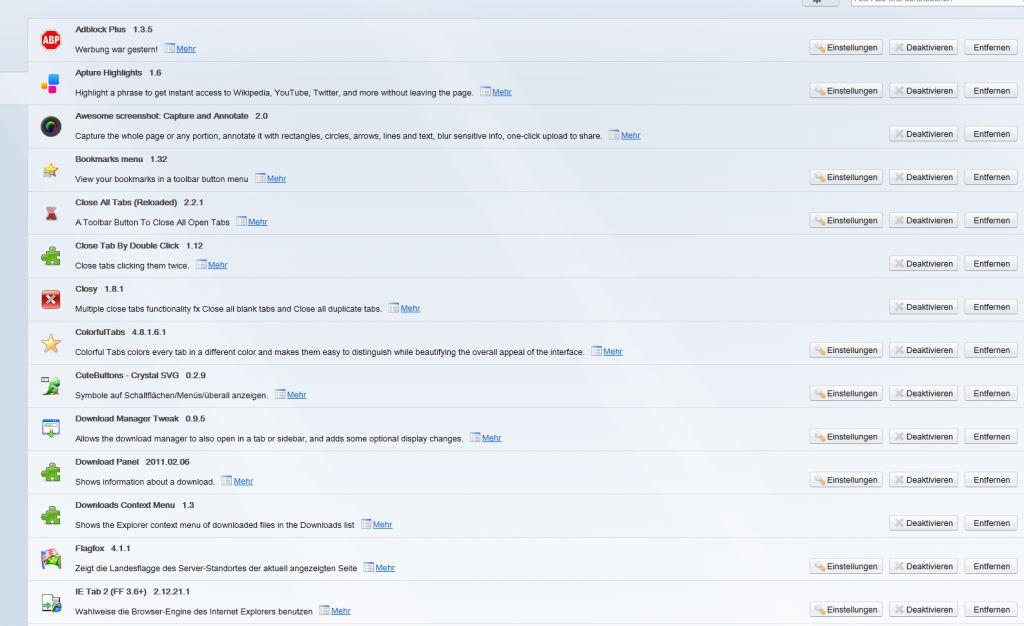The height and width of the screenshot is (626, 1024).
Task: Follow the Mehr link for Bookmarks menu
Action: (x=276, y=178)
